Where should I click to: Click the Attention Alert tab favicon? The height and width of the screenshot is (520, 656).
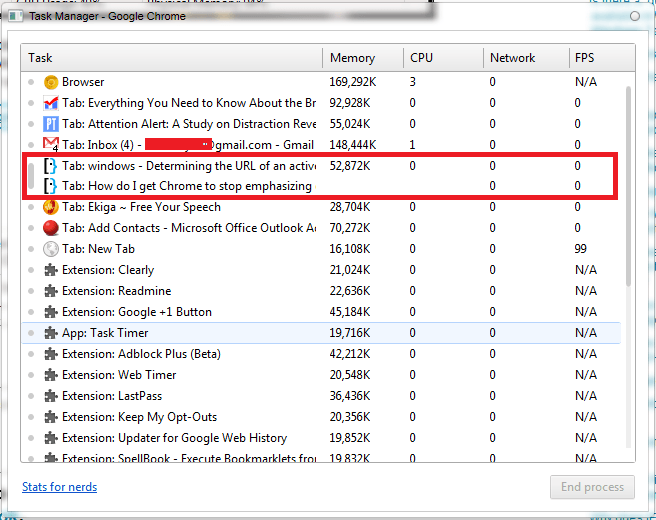51,124
